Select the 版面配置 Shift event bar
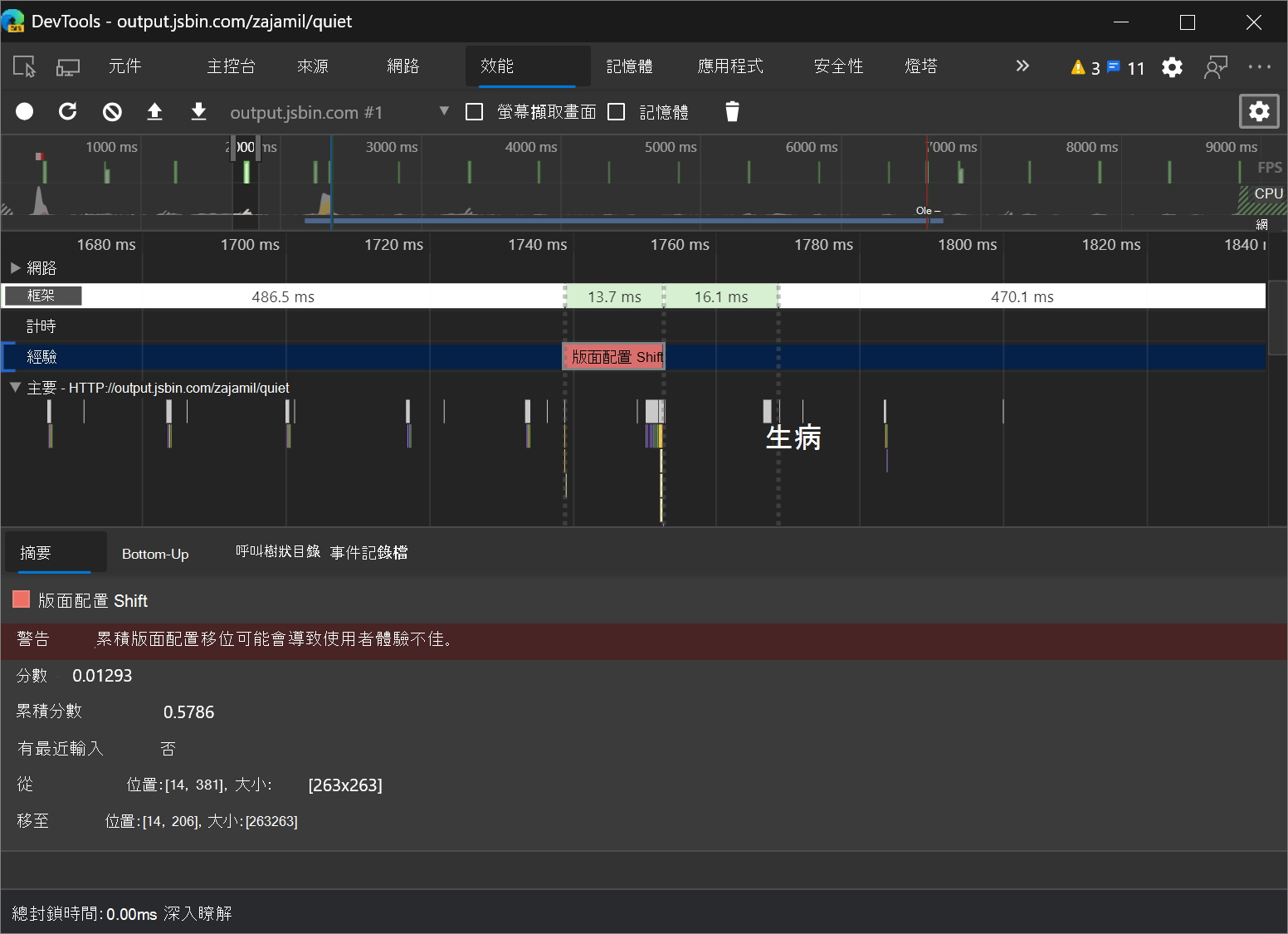 [x=614, y=357]
